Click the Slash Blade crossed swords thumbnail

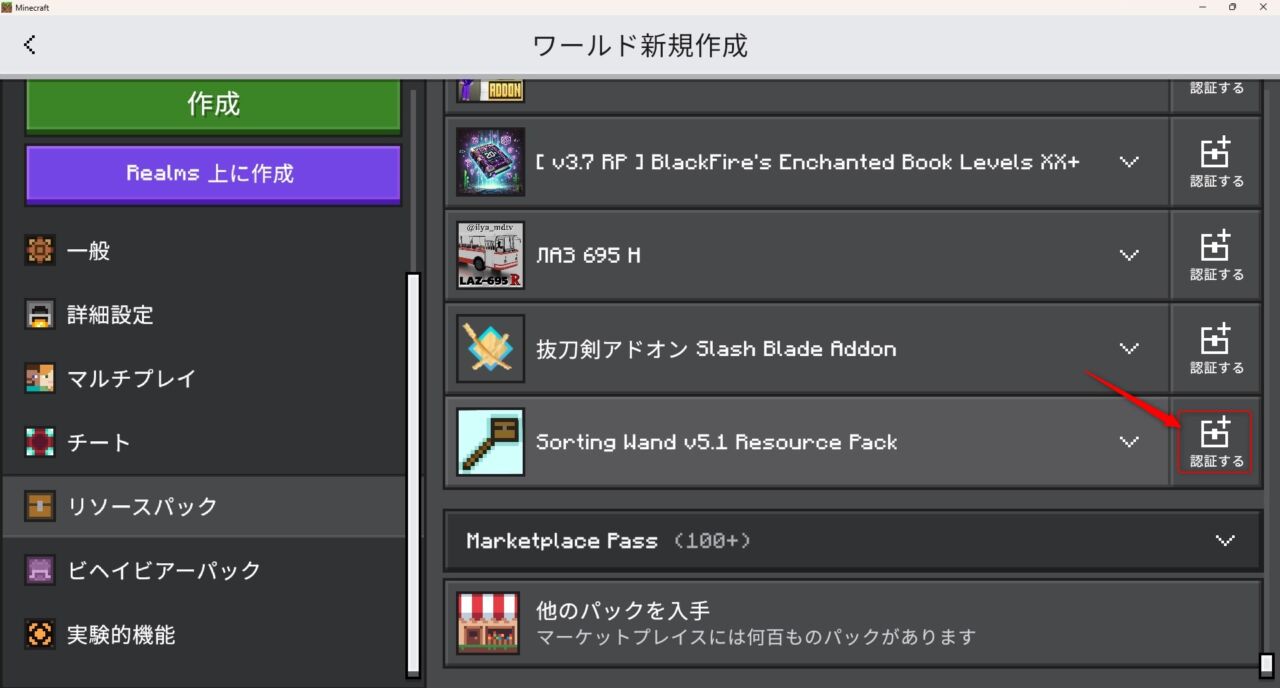(x=490, y=349)
